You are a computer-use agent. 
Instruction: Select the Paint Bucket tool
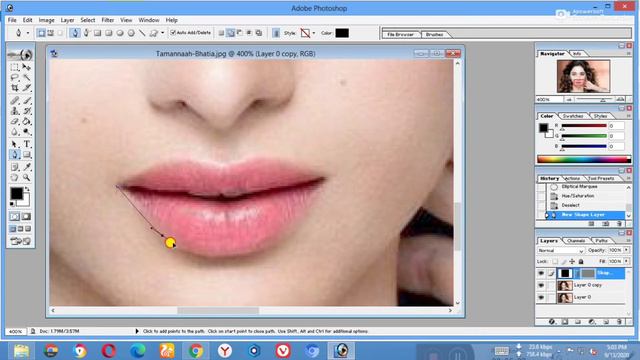coord(27,121)
